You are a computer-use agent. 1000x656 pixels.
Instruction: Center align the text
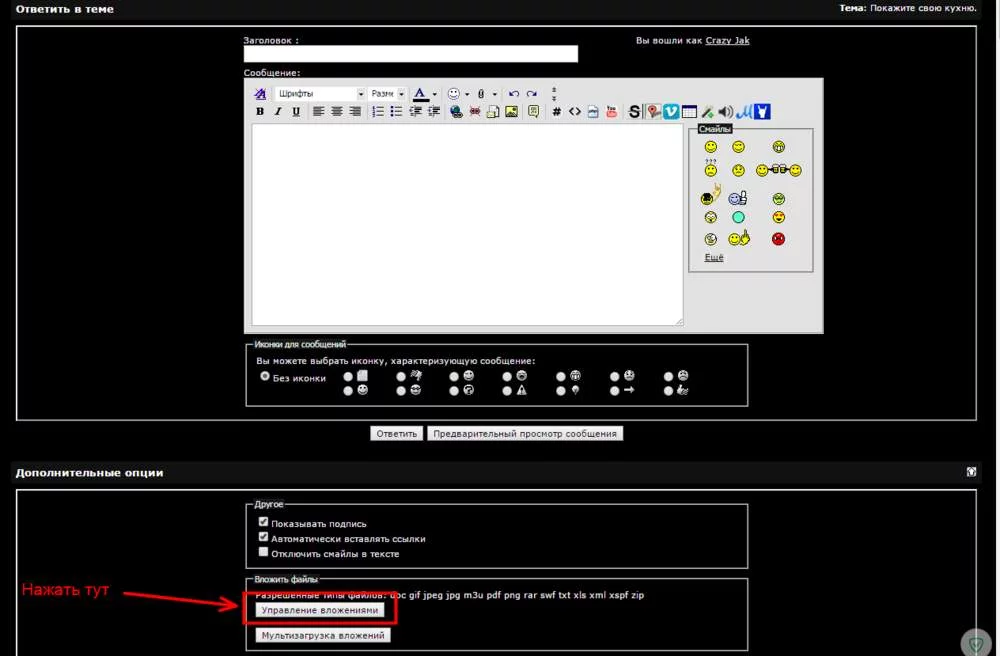click(337, 112)
